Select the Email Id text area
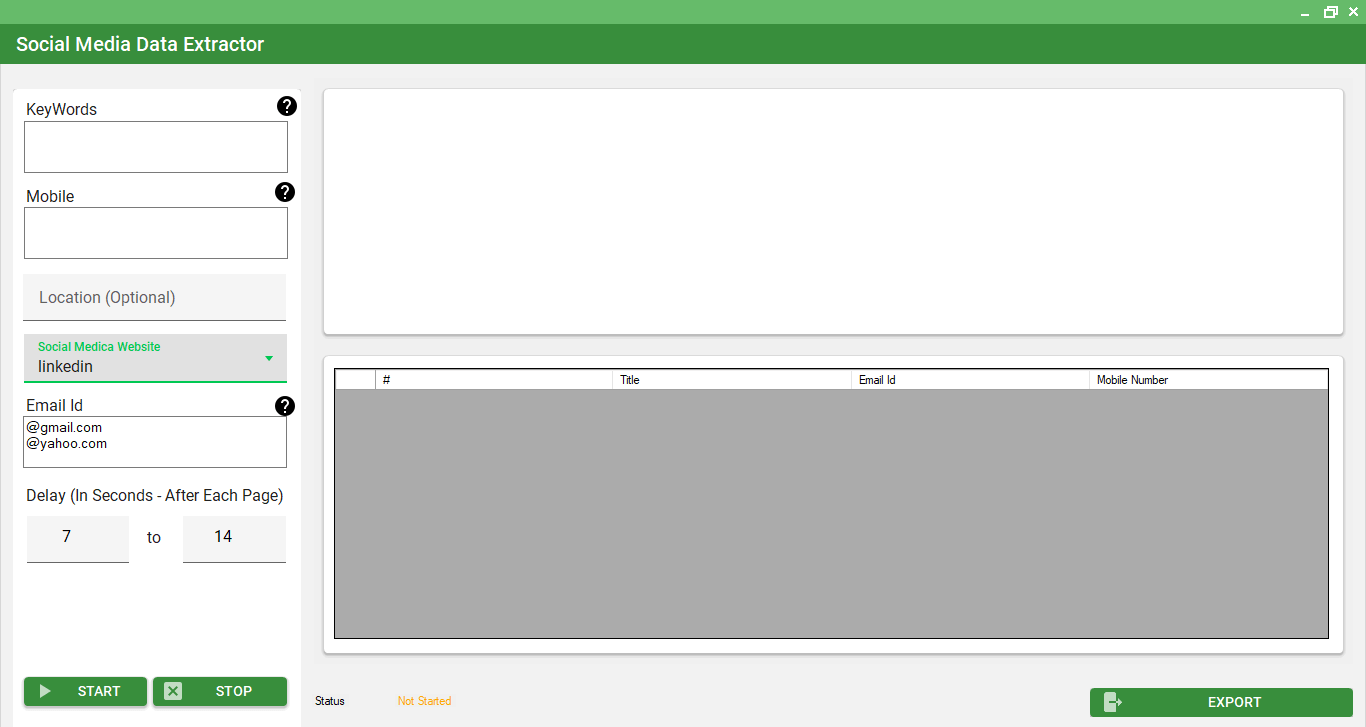The width and height of the screenshot is (1366, 727). (155, 441)
